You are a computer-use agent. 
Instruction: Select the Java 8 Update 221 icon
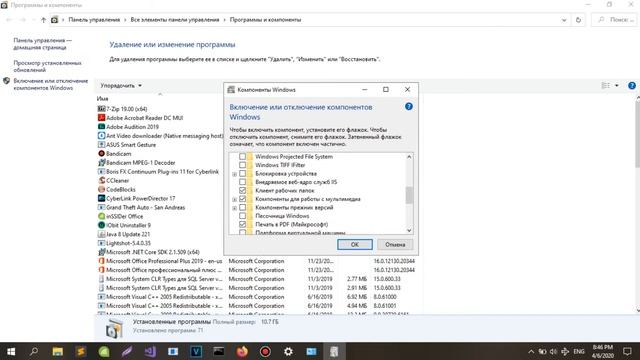tap(101, 234)
